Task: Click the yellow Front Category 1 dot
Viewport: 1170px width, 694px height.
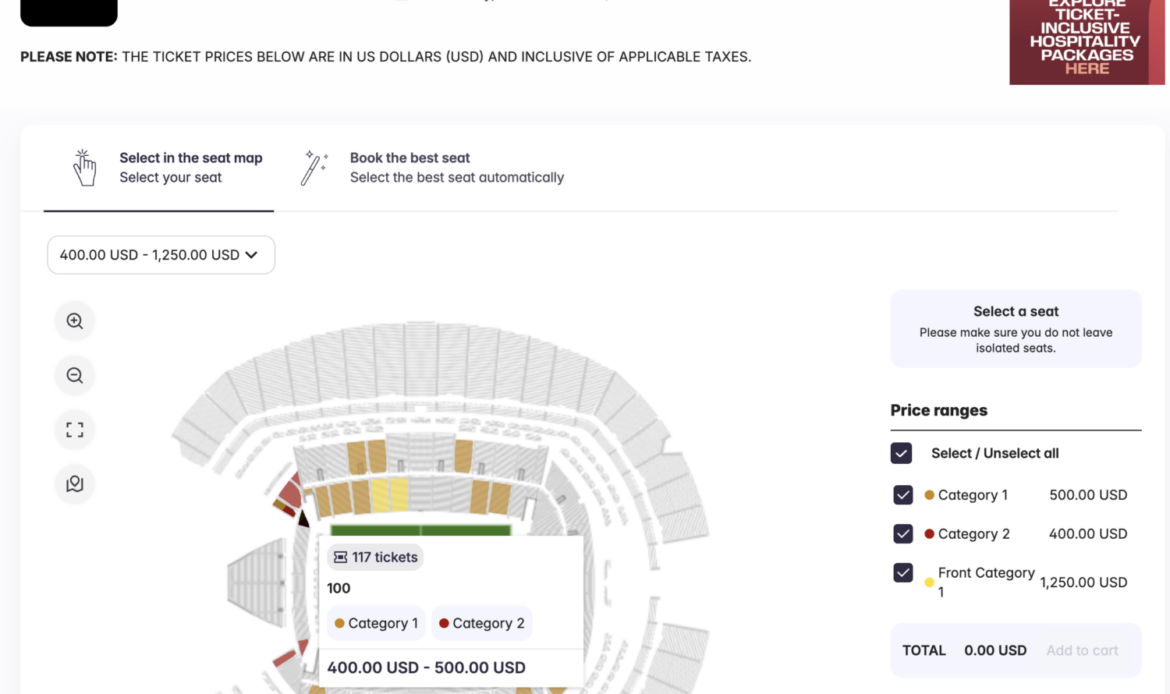Action: pos(929,582)
